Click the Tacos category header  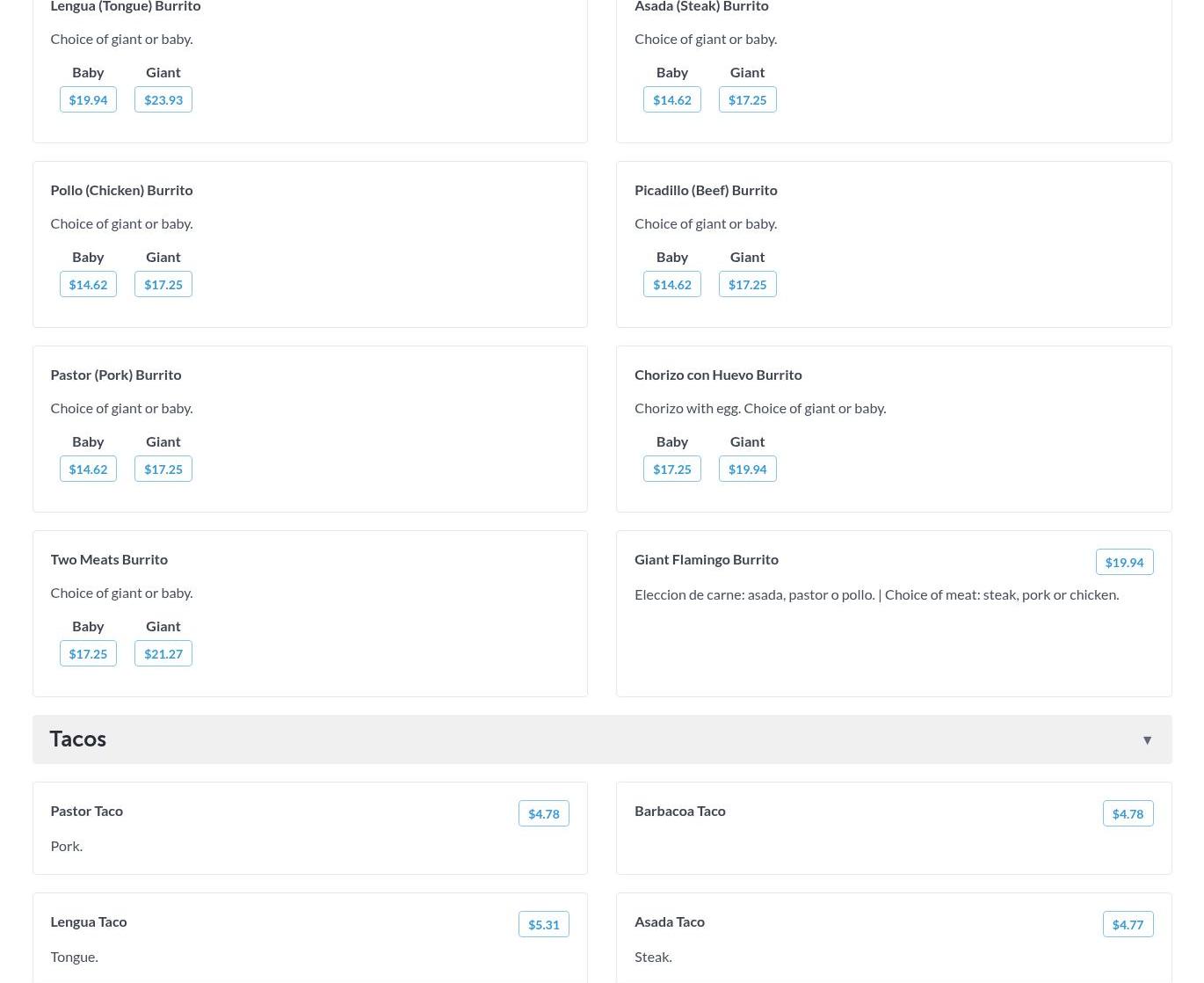(77, 739)
